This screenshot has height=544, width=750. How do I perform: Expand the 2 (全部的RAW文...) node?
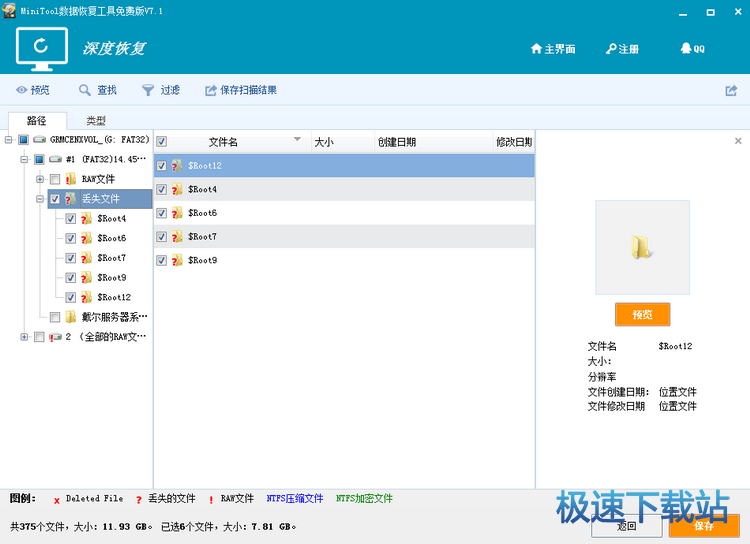24,337
